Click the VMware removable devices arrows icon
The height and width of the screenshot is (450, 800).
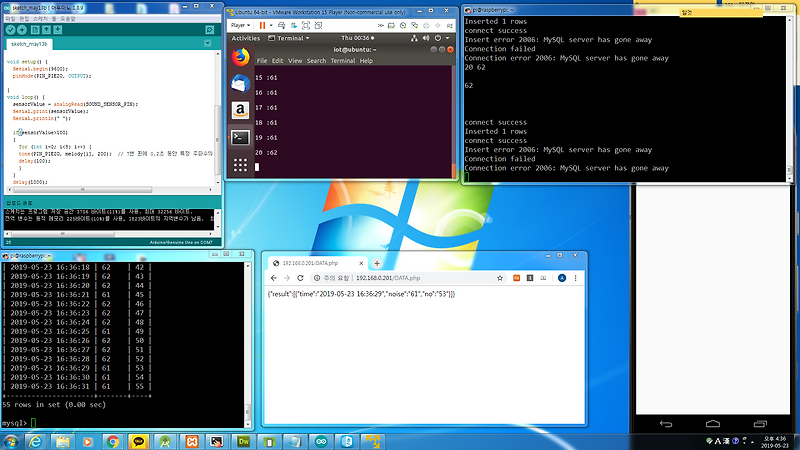[381, 26]
